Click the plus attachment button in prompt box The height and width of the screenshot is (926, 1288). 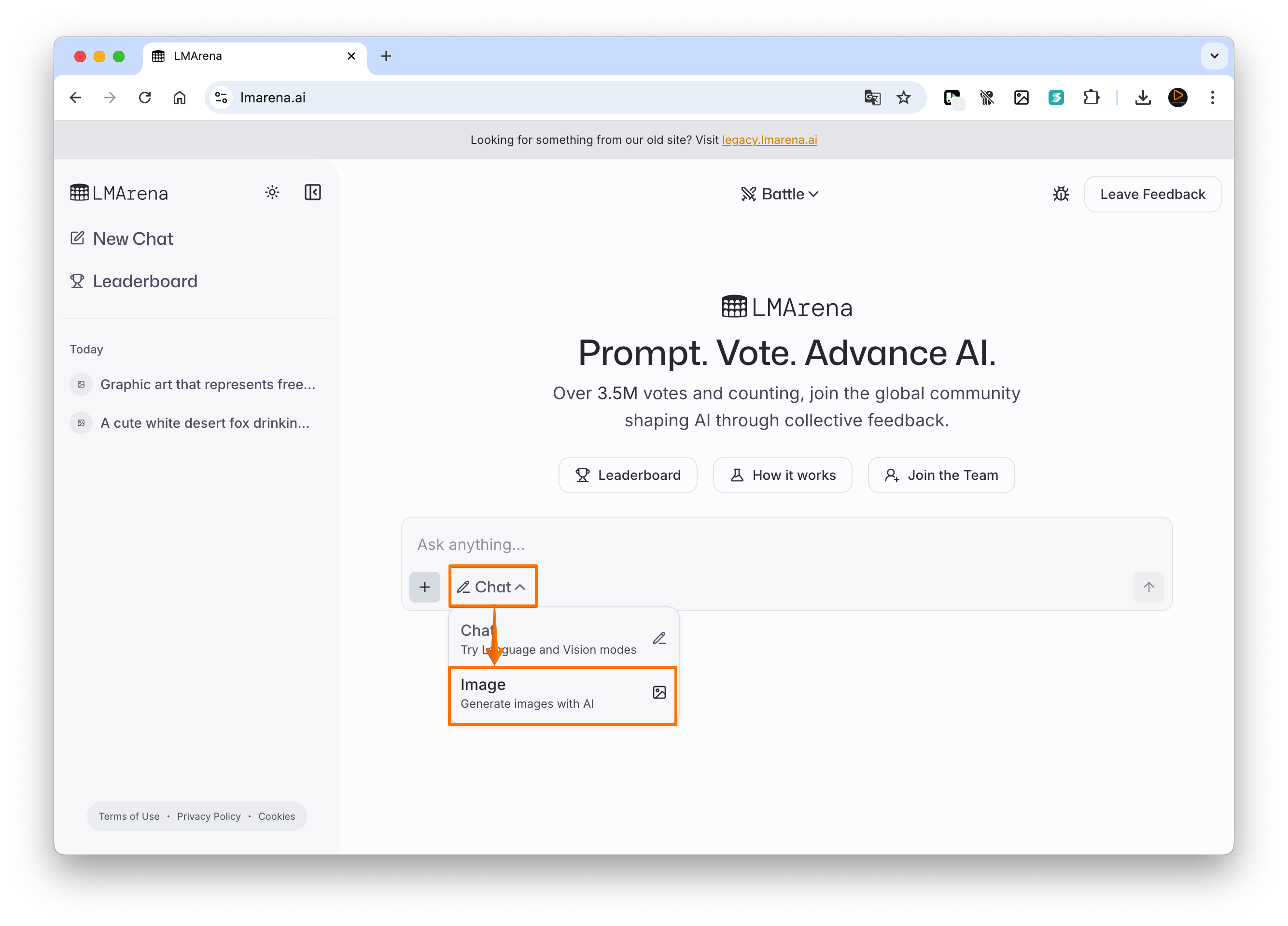coord(424,587)
